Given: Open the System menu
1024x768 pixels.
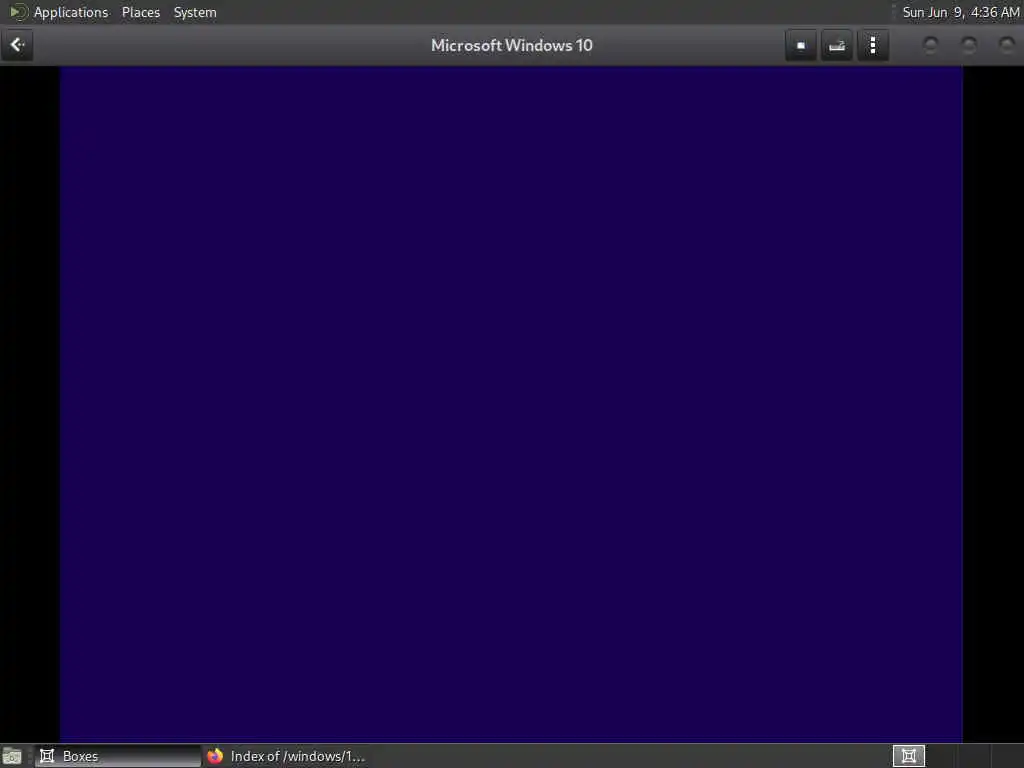Looking at the screenshot, I should [x=195, y=12].
